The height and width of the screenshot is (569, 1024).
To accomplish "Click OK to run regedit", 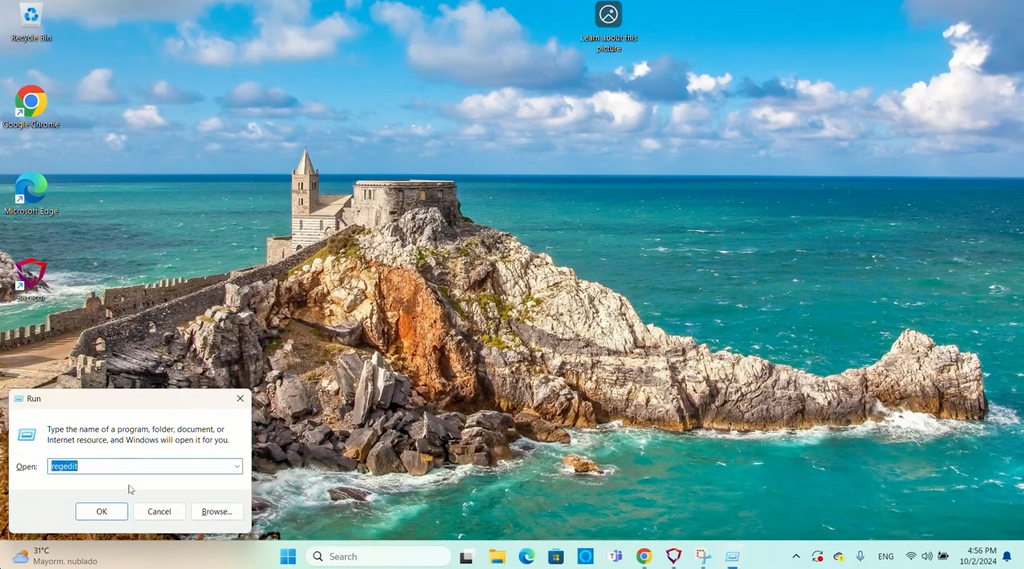I will (x=101, y=511).
